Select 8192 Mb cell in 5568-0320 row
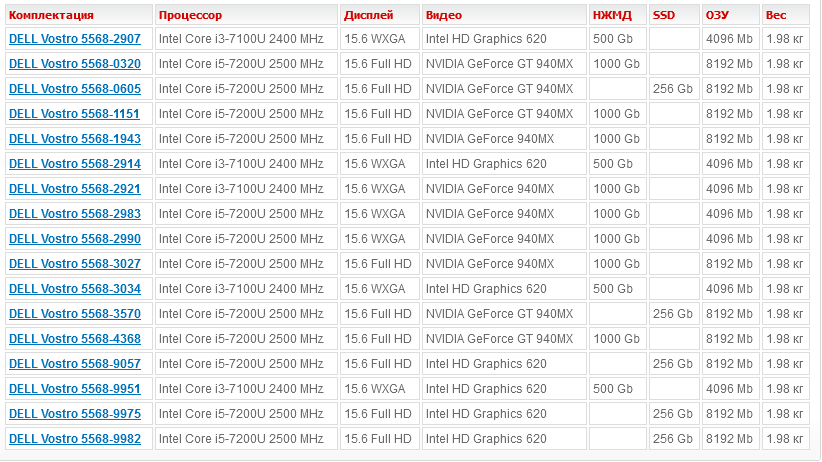This screenshot has height=462, width=822. (731, 64)
